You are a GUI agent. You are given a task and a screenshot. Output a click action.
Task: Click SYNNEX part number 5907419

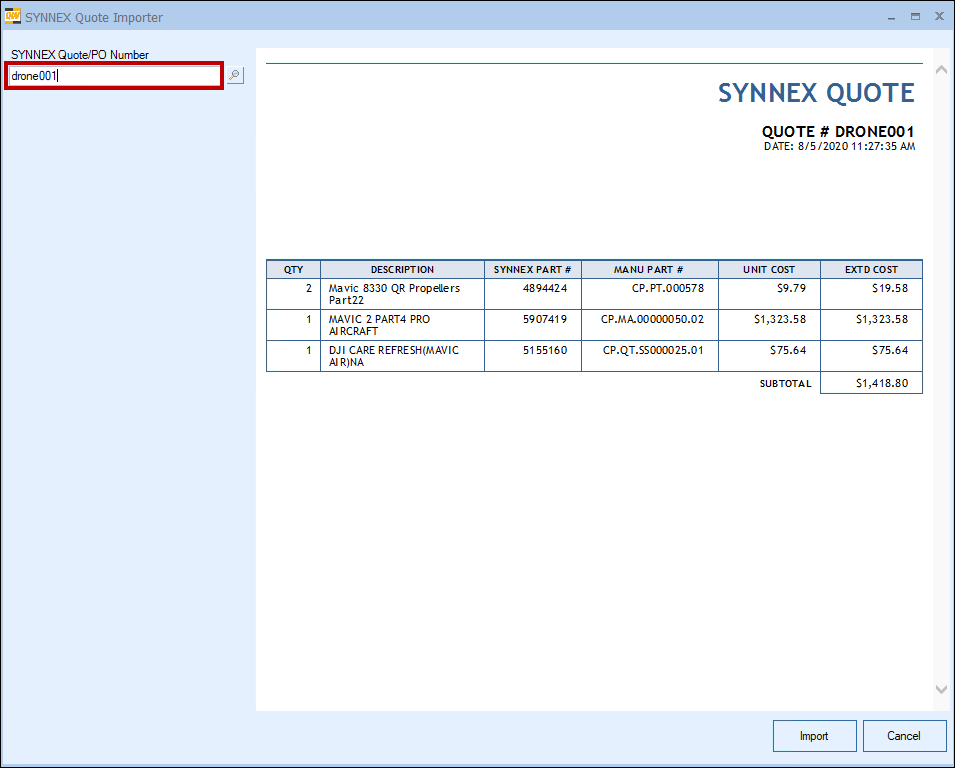tap(545, 319)
